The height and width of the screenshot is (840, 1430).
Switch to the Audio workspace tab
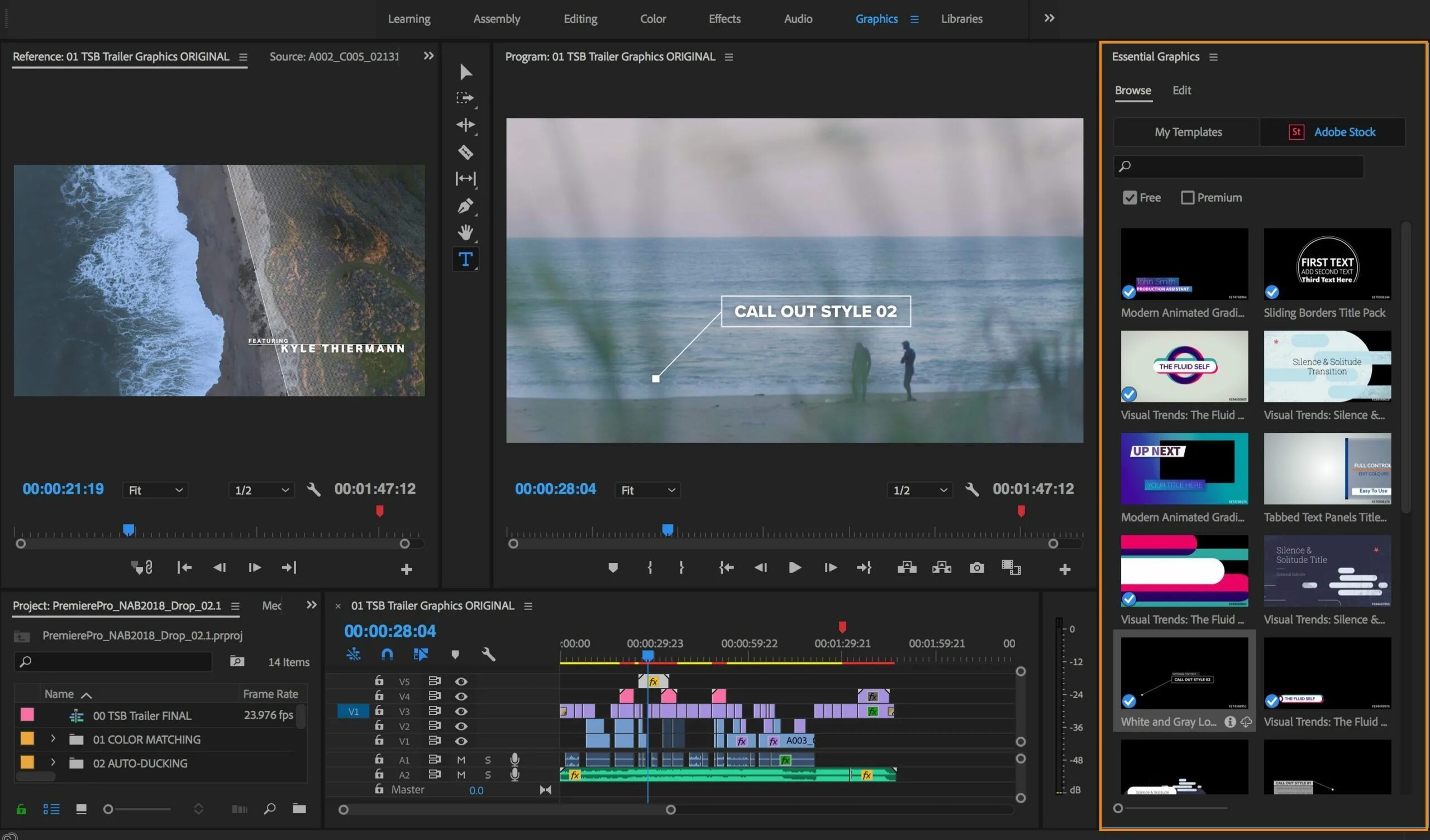pyautogui.click(x=798, y=19)
